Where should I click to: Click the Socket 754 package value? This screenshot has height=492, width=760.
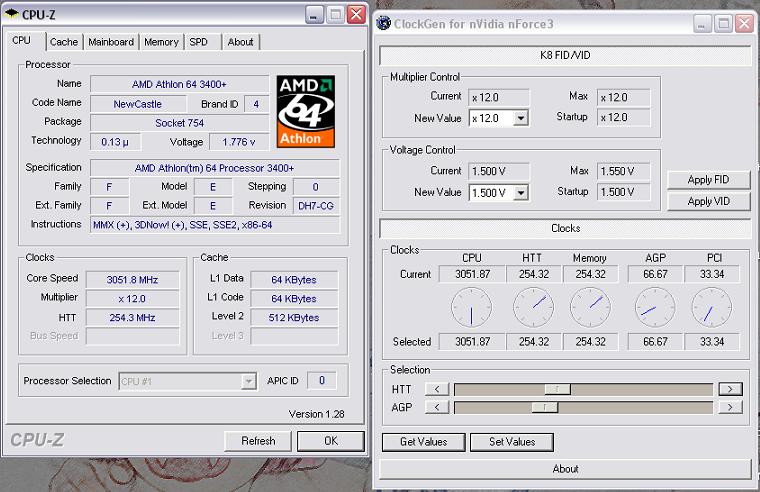(179, 123)
